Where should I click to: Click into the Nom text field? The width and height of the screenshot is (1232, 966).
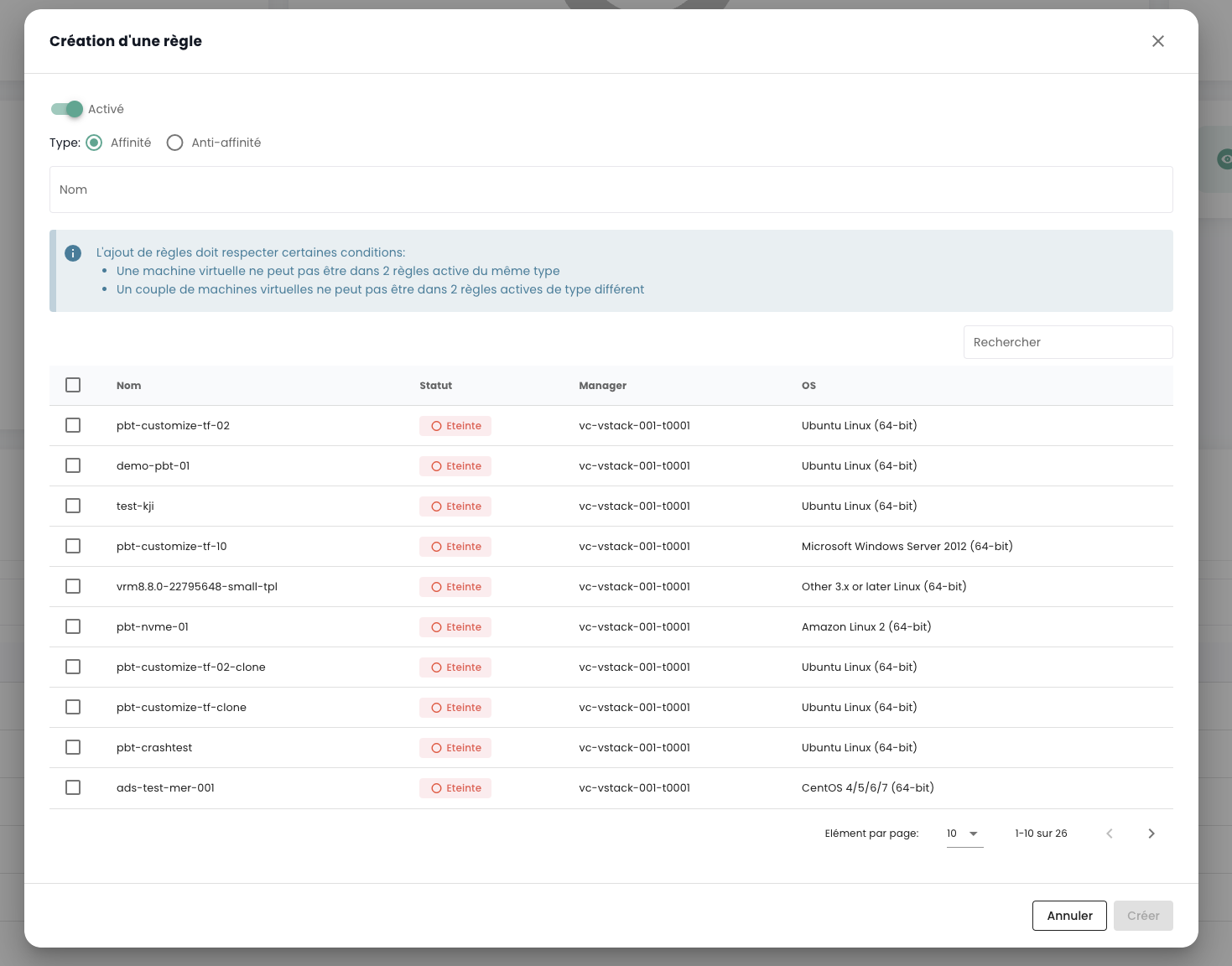611,190
